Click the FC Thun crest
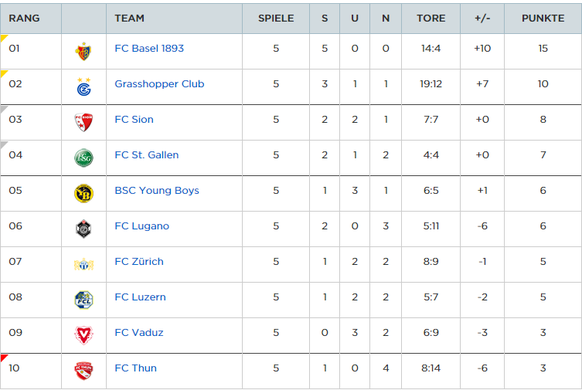Screen dimensions: 582x390 (x=84, y=371)
